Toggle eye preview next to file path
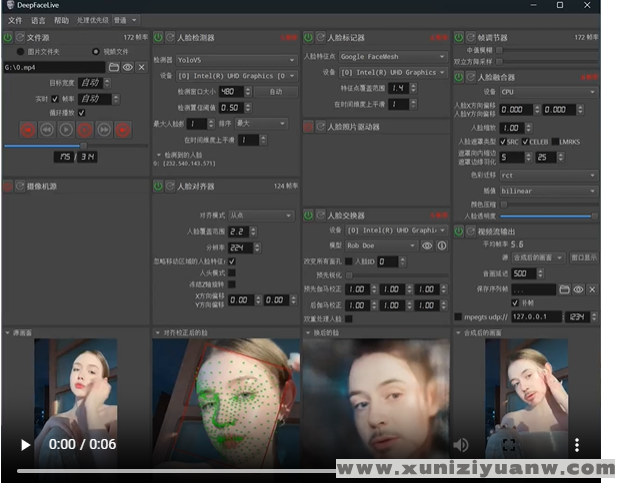This screenshot has height=483, width=620. [x=128, y=67]
